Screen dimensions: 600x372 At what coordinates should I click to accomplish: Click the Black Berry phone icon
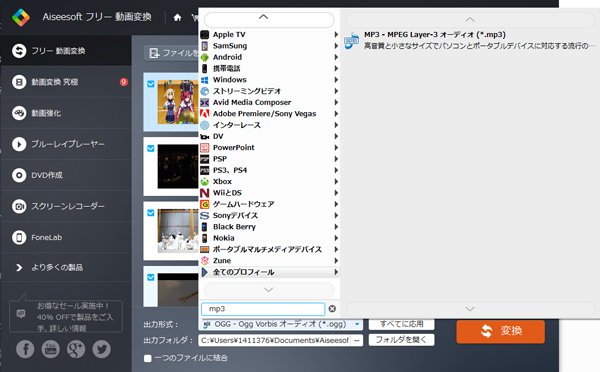pyautogui.click(x=205, y=227)
